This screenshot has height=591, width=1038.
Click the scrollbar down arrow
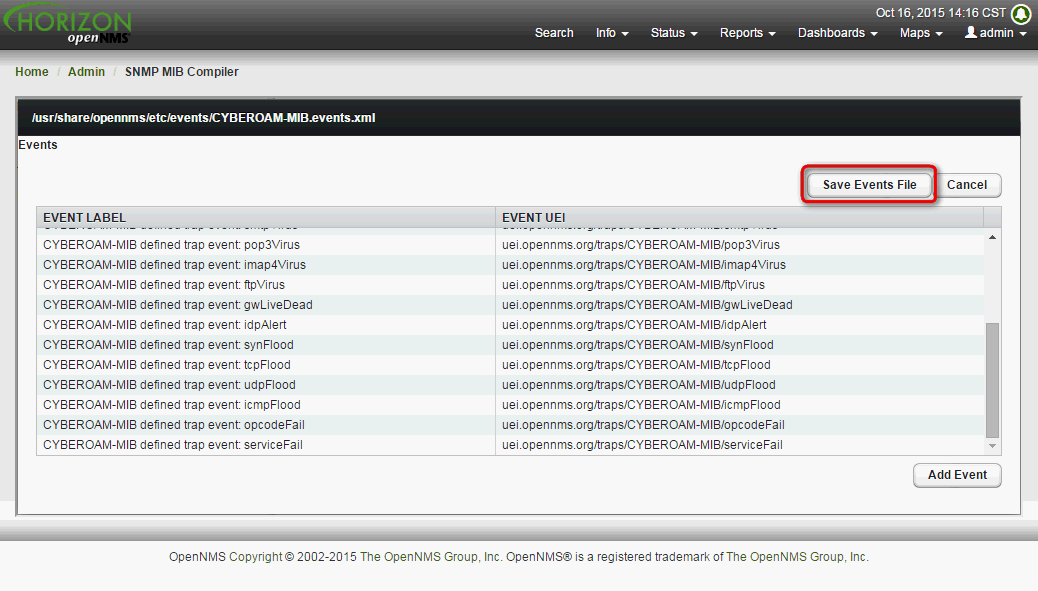point(992,446)
